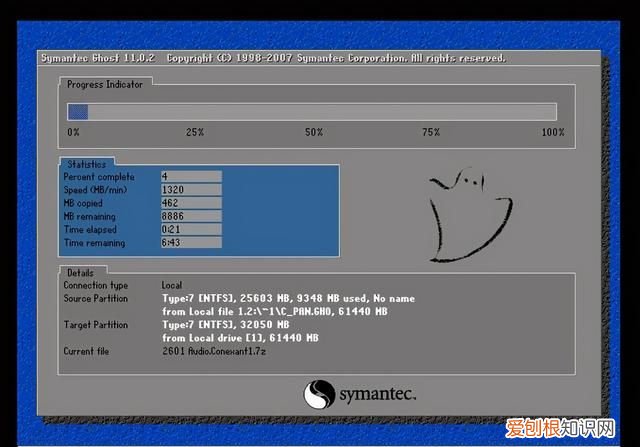Viewport: 640px width, 447px height.
Task: Select the Percent complete value field
Action: 190,176
